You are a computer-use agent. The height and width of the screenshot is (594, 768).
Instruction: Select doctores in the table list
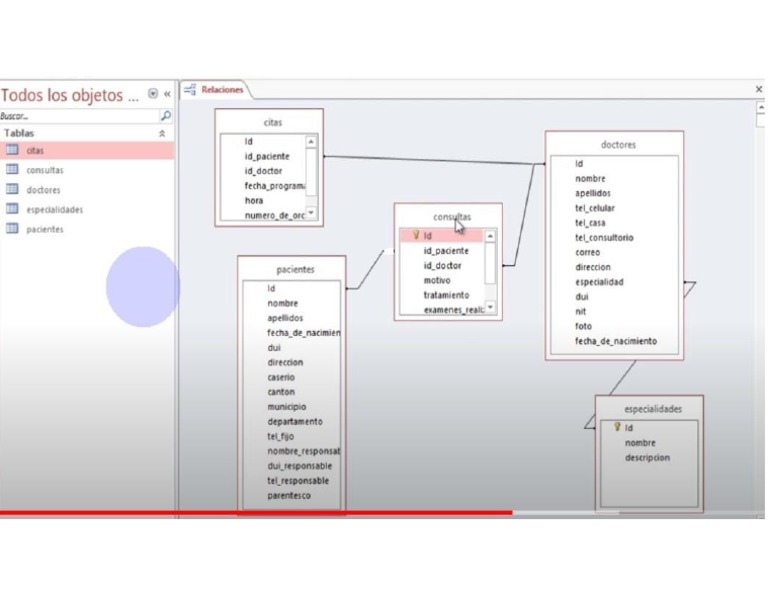click(43, 190)
